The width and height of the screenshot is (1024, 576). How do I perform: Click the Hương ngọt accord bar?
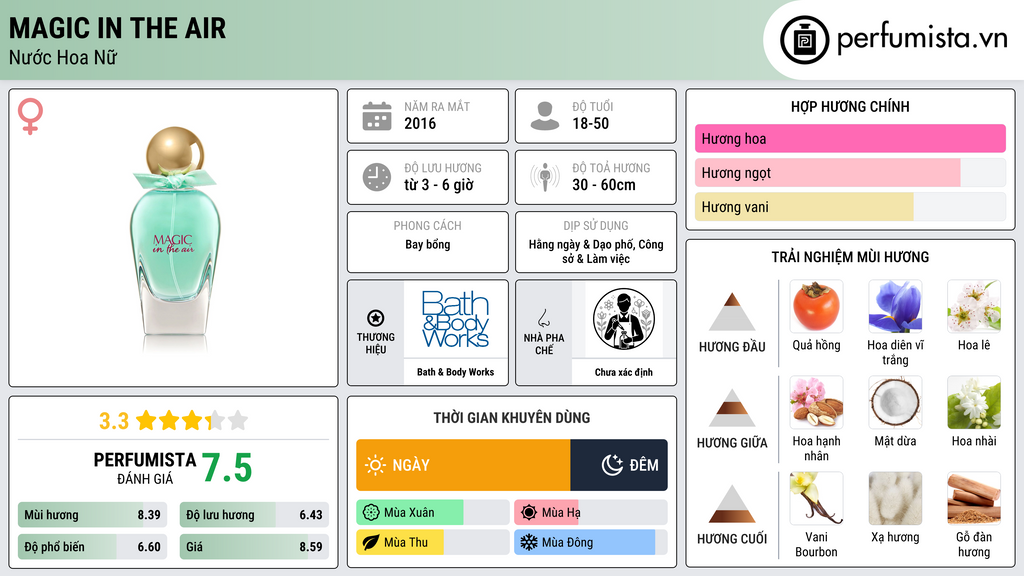pyautogui.click(x=850, y=172)
